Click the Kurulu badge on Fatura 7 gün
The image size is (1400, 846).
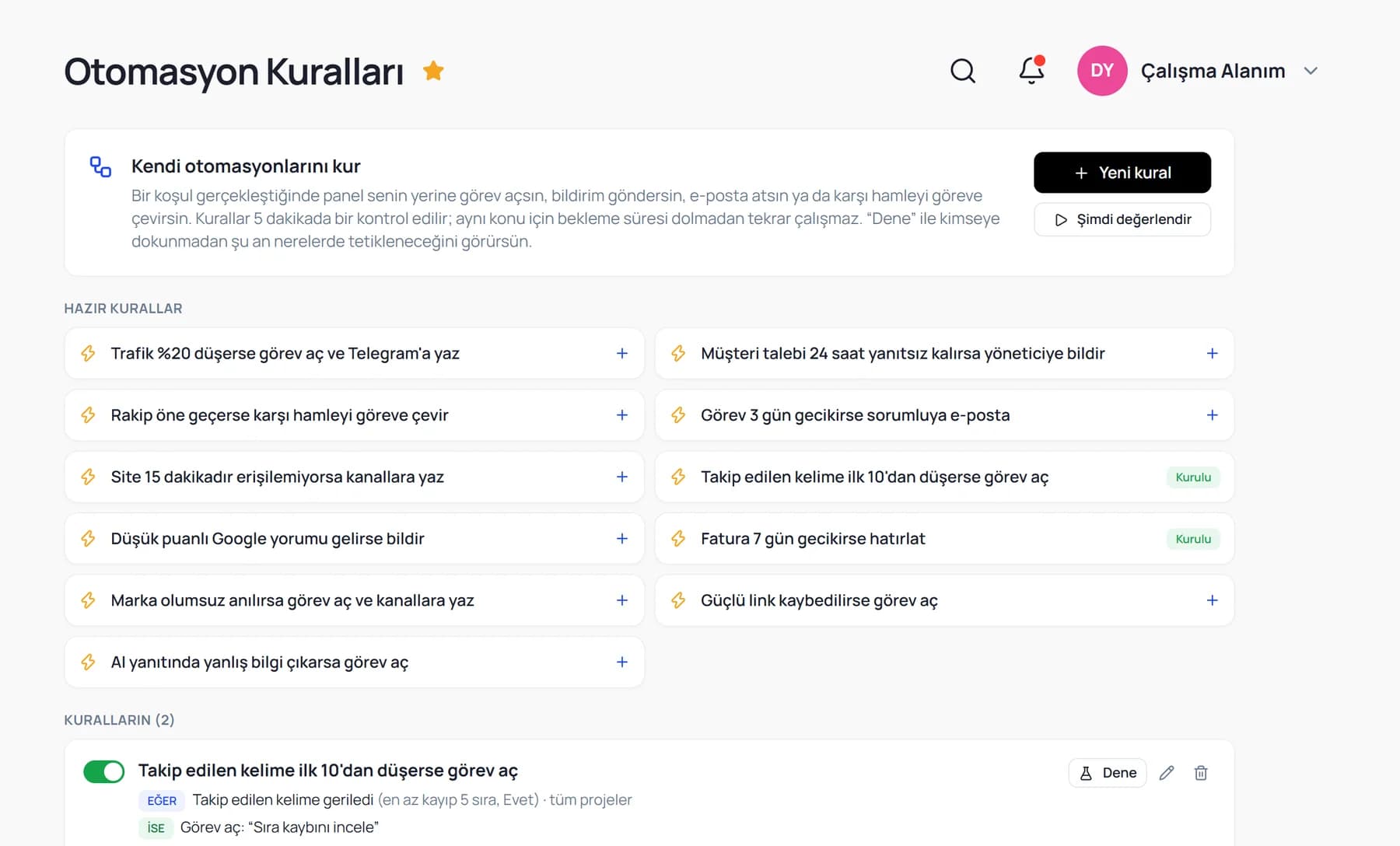point(1193,538)
